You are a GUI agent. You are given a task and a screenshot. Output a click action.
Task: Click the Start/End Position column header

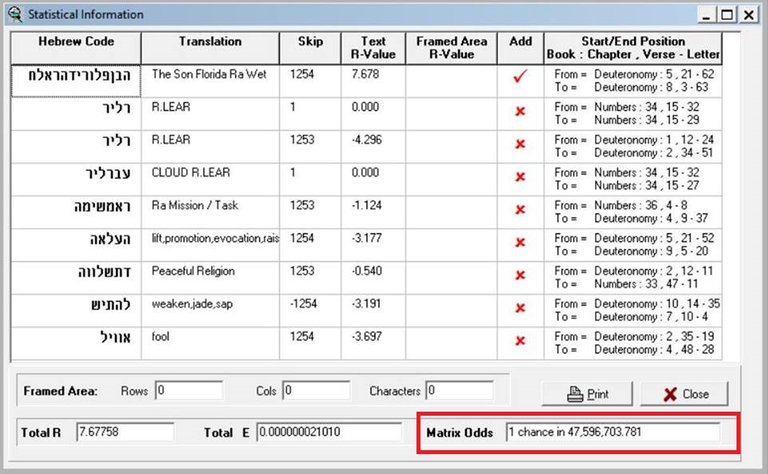(x=633, y=48)
